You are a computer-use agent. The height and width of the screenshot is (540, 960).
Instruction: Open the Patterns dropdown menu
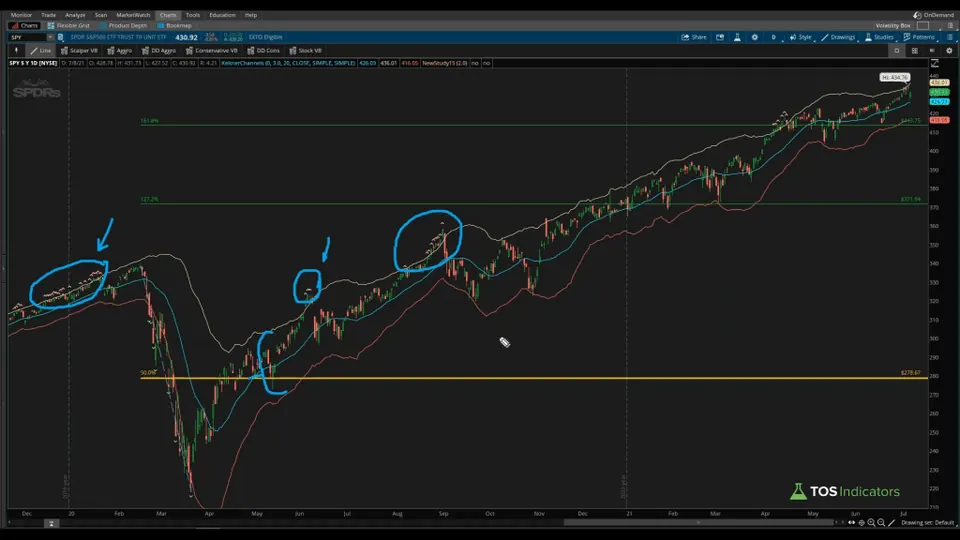tap(920, 37)
